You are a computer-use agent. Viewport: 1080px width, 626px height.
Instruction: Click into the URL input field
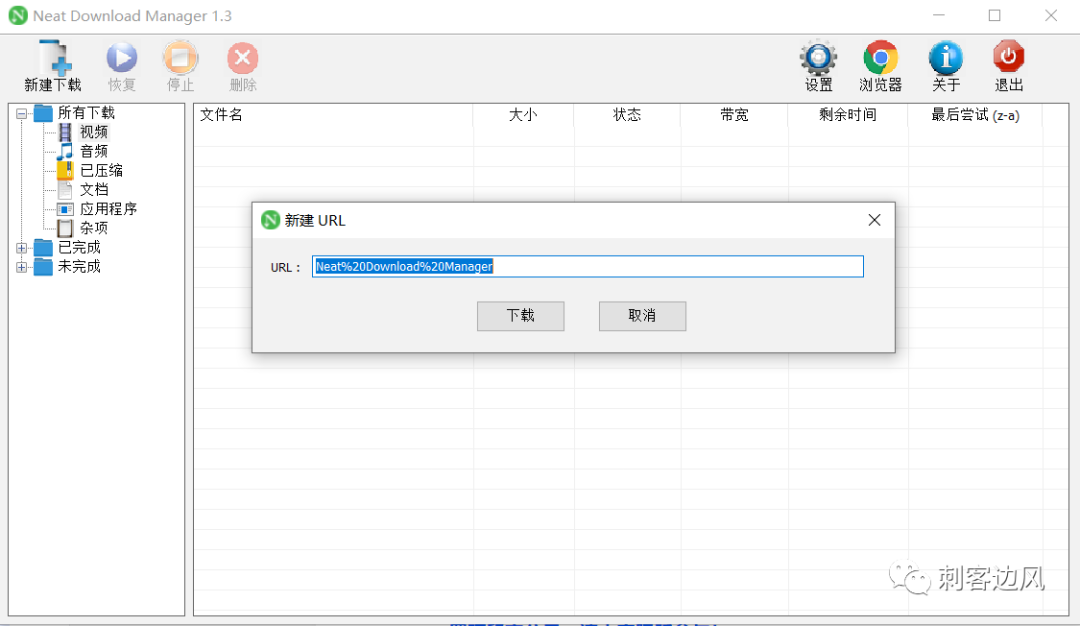(588, 267)
